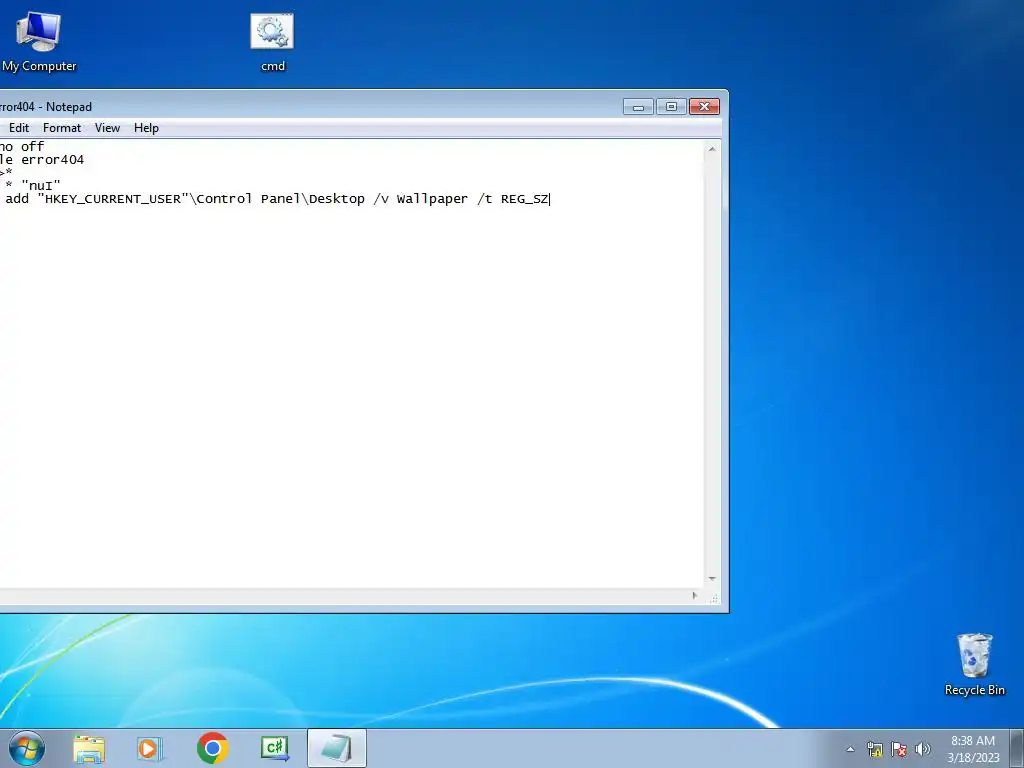Minimize the Notepad window
The image size is (1024, 768).
638,106
